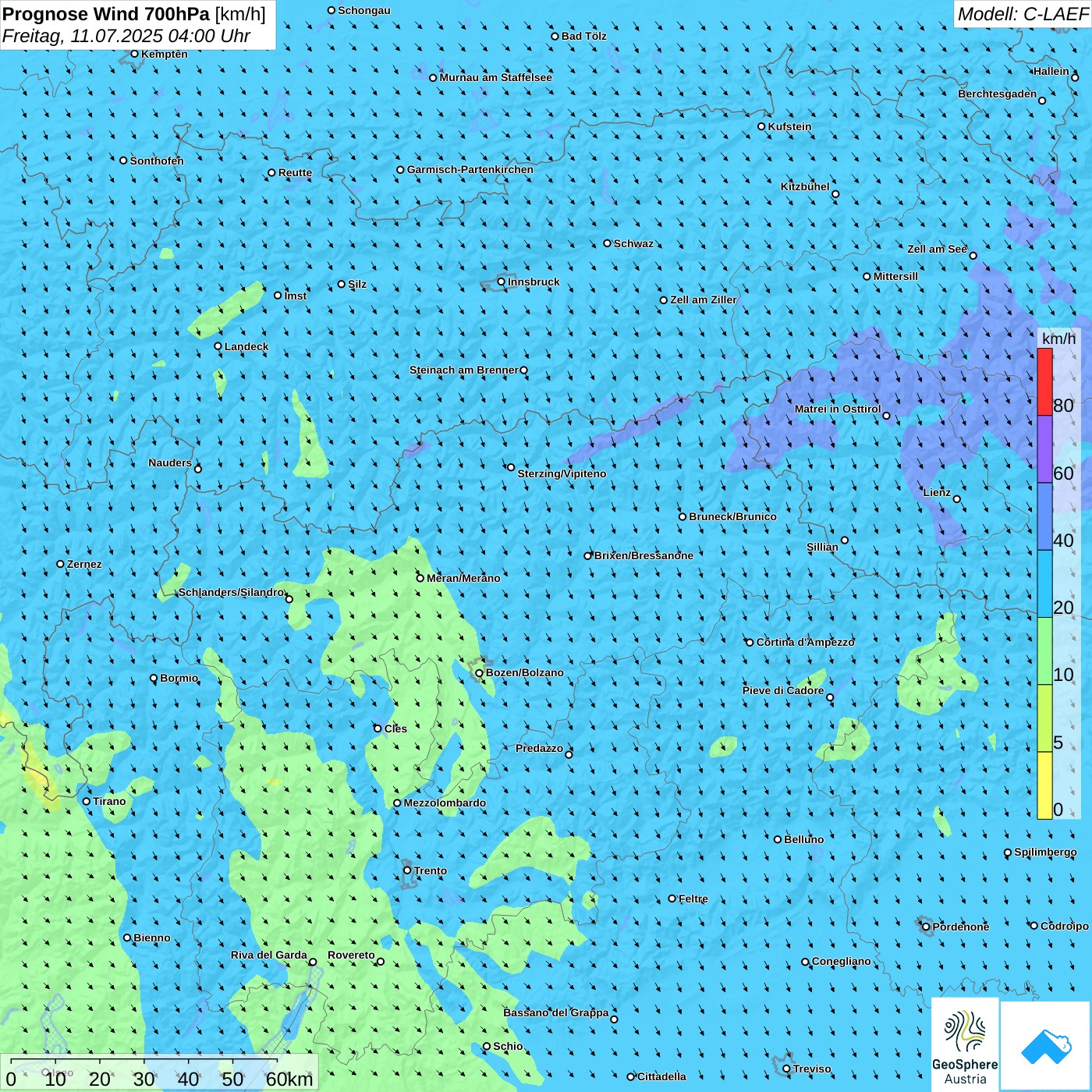
Task: Click the 'Sterzing/Vipiteno' label
Action: point(562,473)
